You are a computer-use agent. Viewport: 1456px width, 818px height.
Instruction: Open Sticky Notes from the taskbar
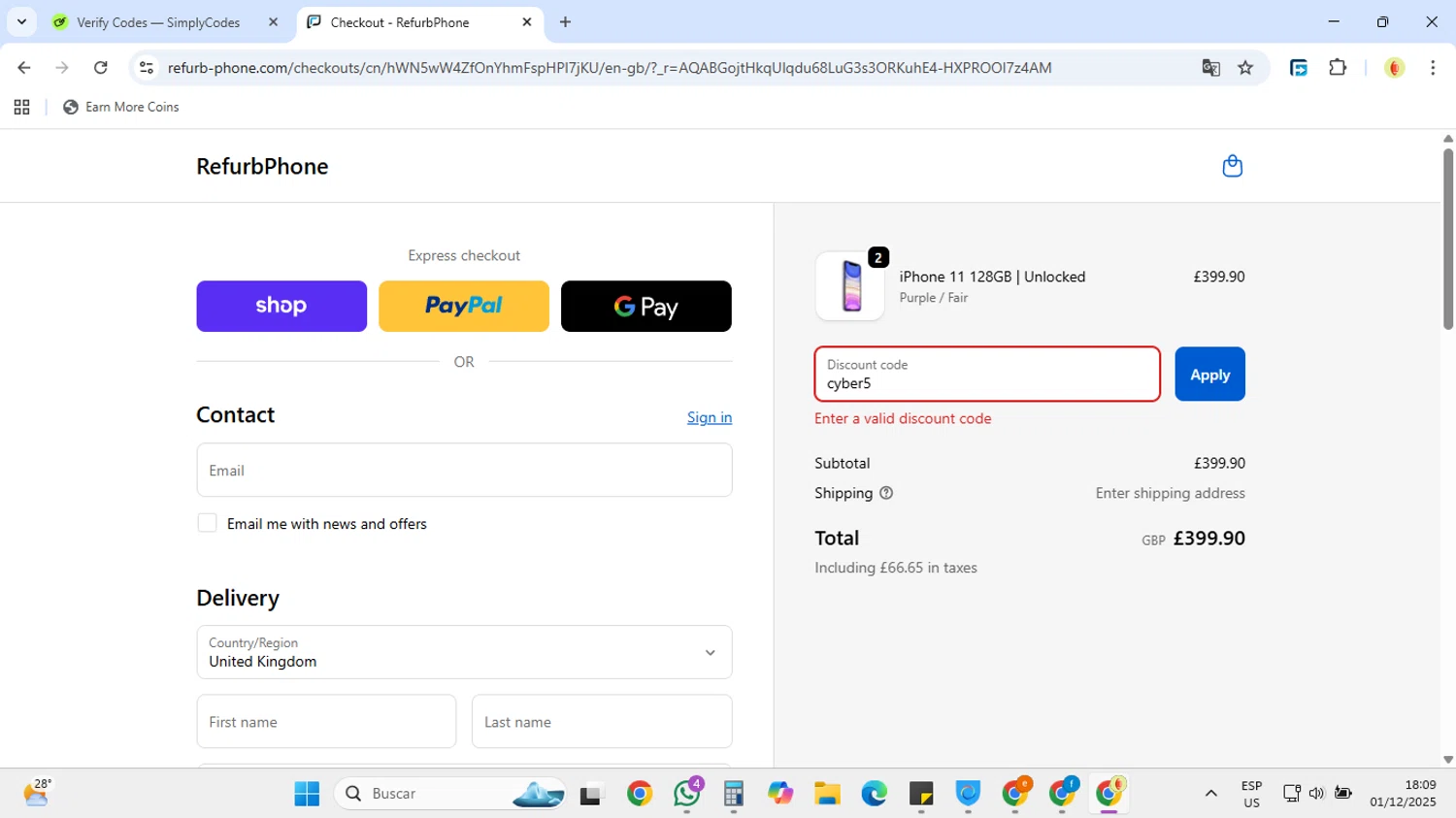[x=921, y=794]
